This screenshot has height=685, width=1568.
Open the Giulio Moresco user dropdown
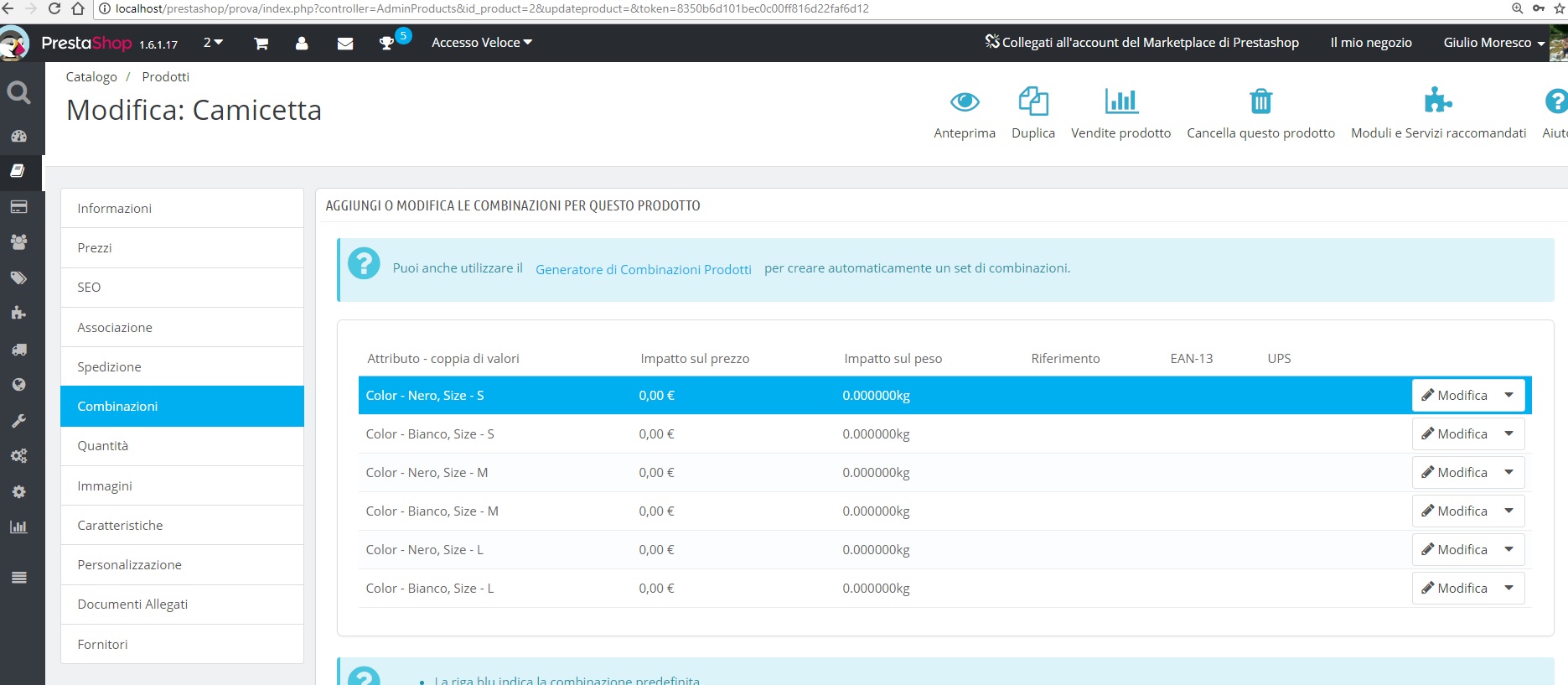pyautogui.click(x=1494, y=43)
